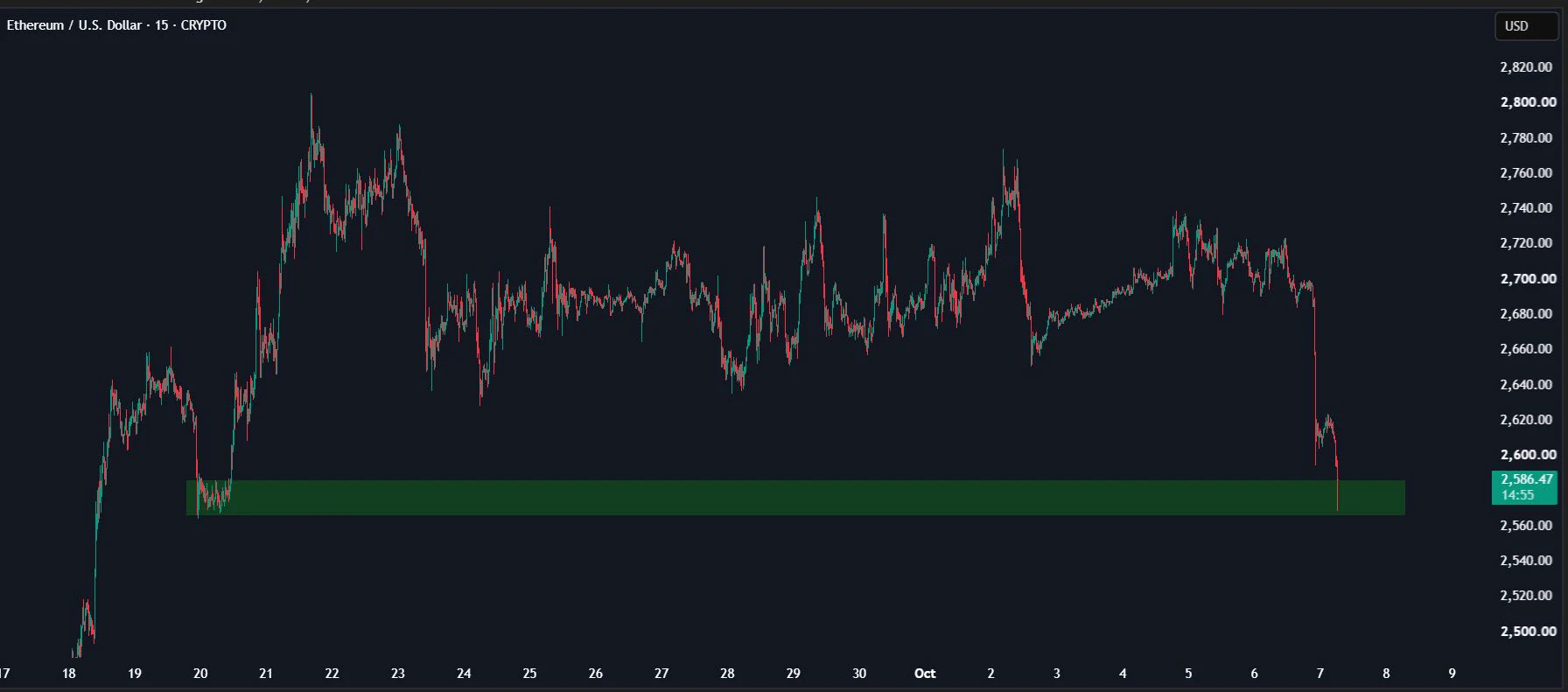Viewport: 1568px width, 692px height.
Task: Click the current price label 2,586.47
Action: pos(1527,479)
